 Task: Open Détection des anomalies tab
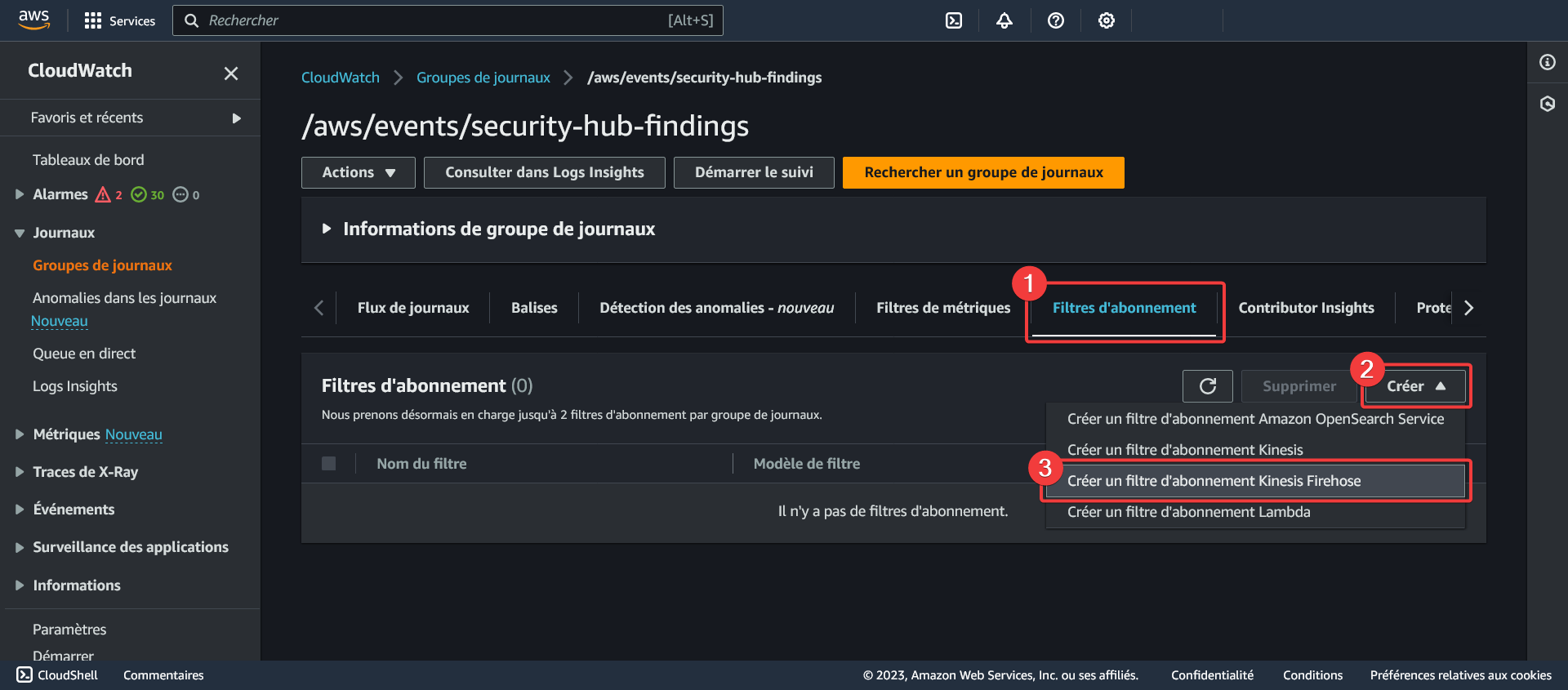point(716,308)
